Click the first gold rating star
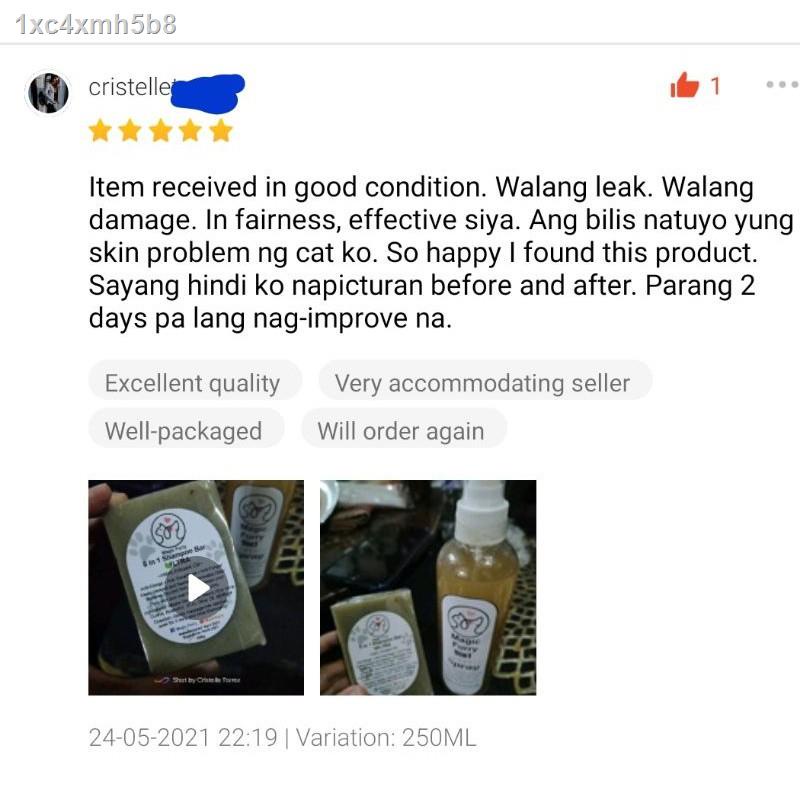 100,131
